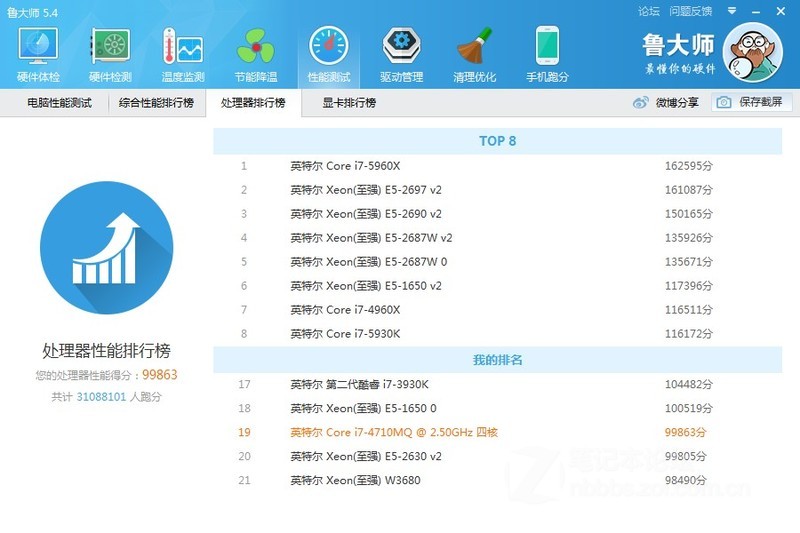
Task: Click the 117396分 score value
Action: coord(688,286)
